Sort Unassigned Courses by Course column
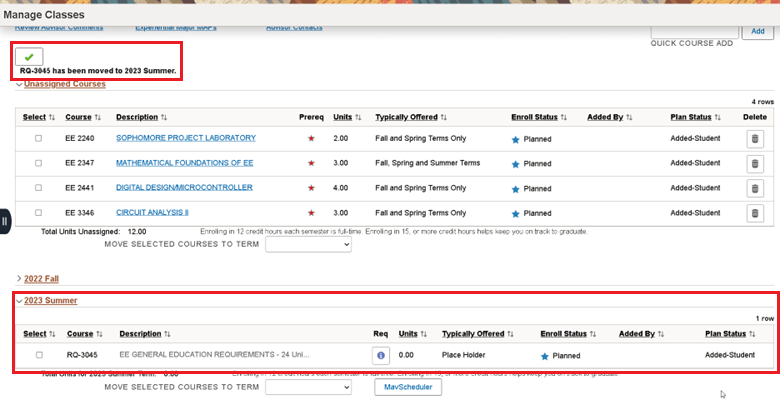This screenshot has width=780, height=400. tap(83, 117)
